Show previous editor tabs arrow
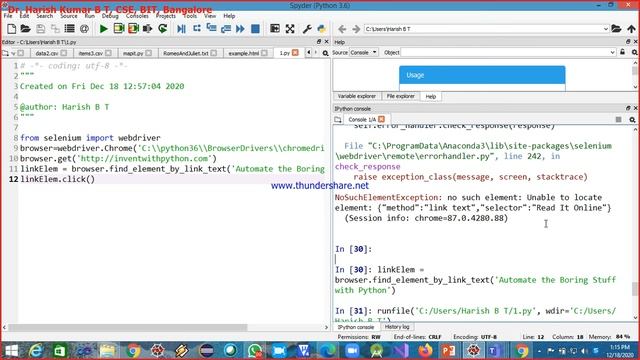Image resolution: width=640 pixels, height=360 pixels. [309, 53]
